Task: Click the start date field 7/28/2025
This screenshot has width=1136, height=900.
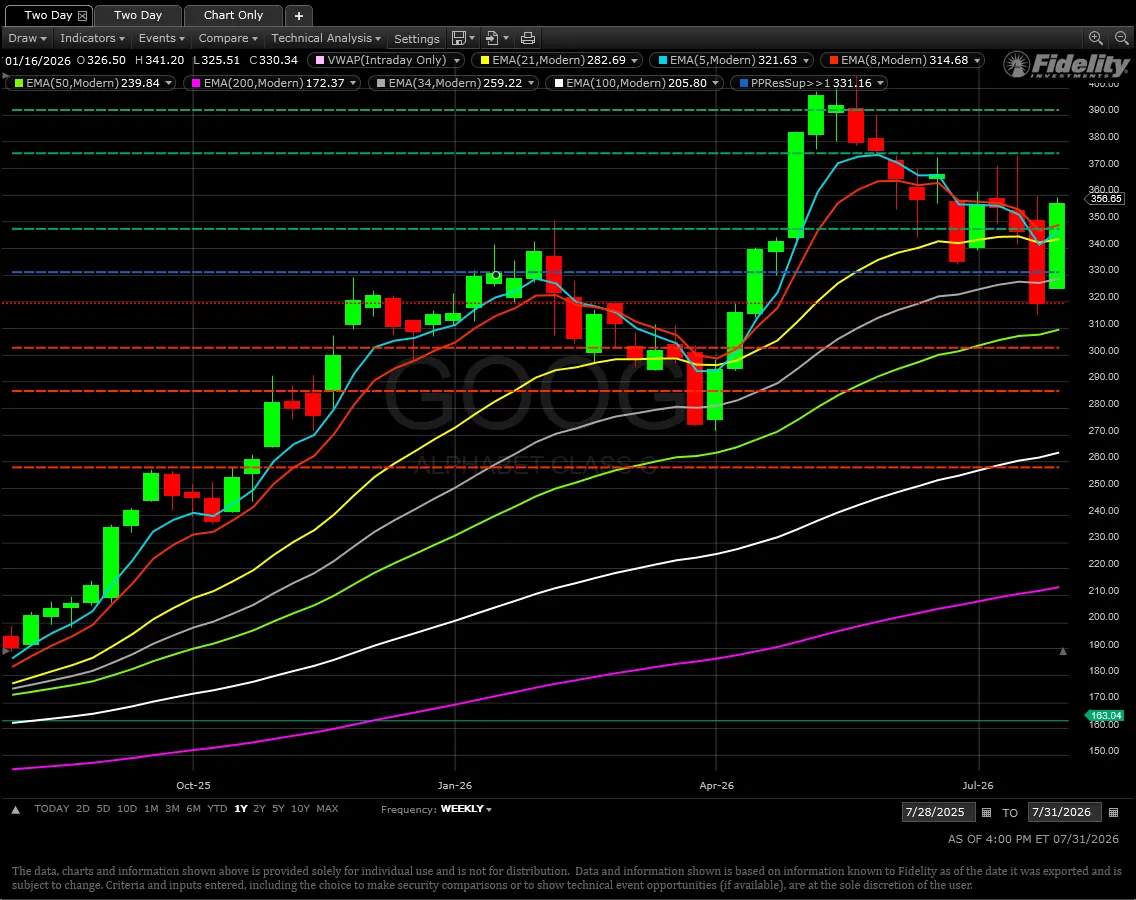Action: pyautogui.click(x=939, y=812)
